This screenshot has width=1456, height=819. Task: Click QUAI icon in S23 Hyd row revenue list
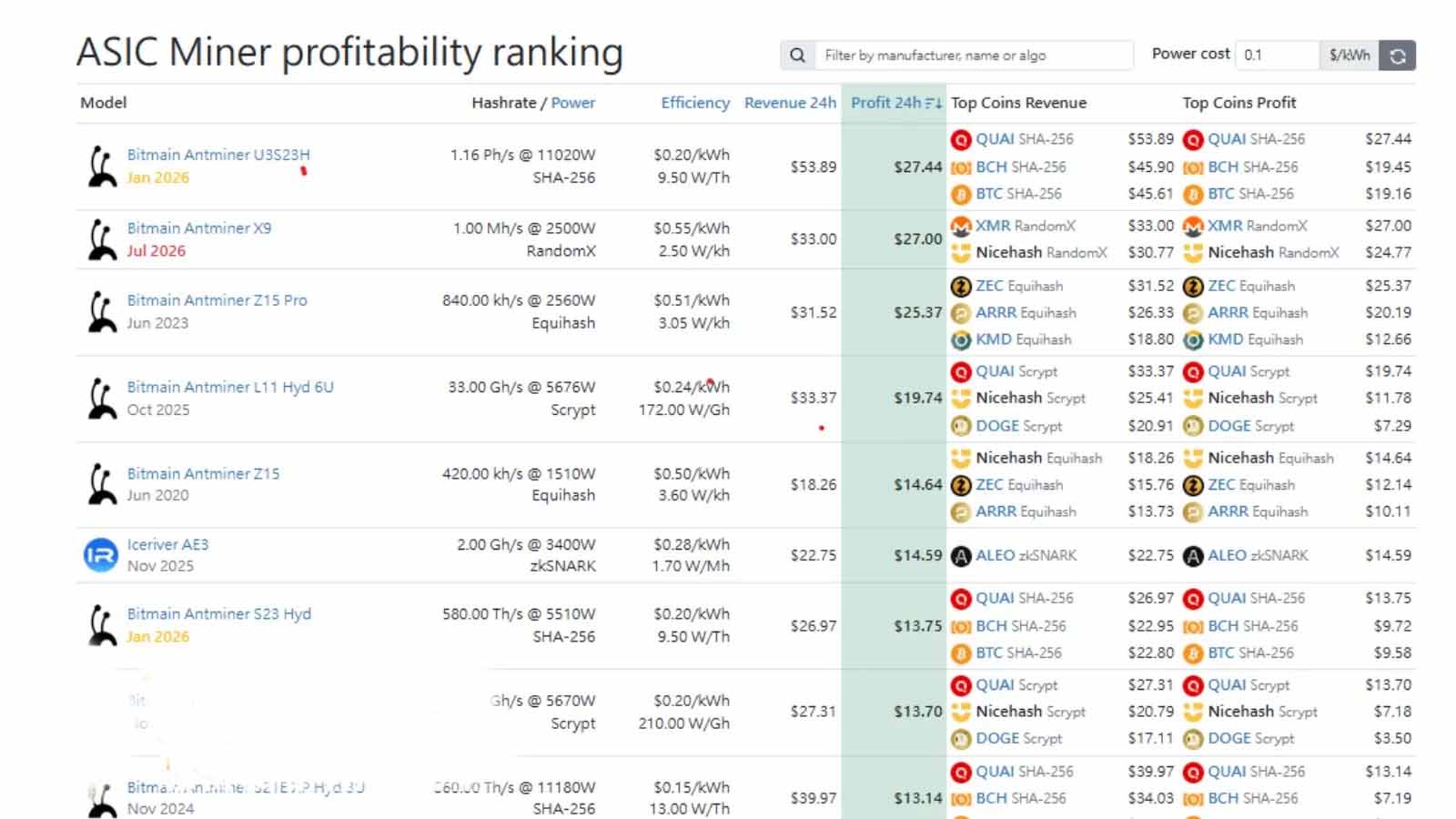pos(961,599)
